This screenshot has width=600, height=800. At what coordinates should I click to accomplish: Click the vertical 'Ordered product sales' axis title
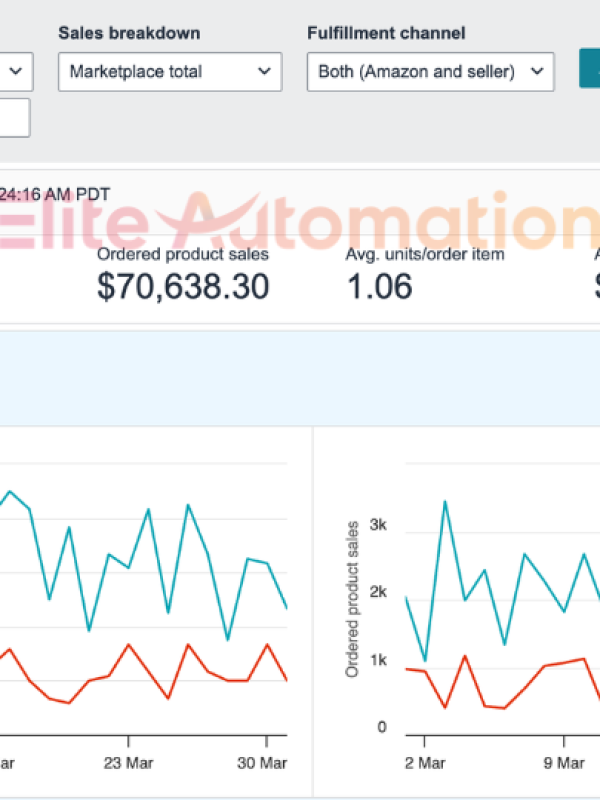(352, 599)
